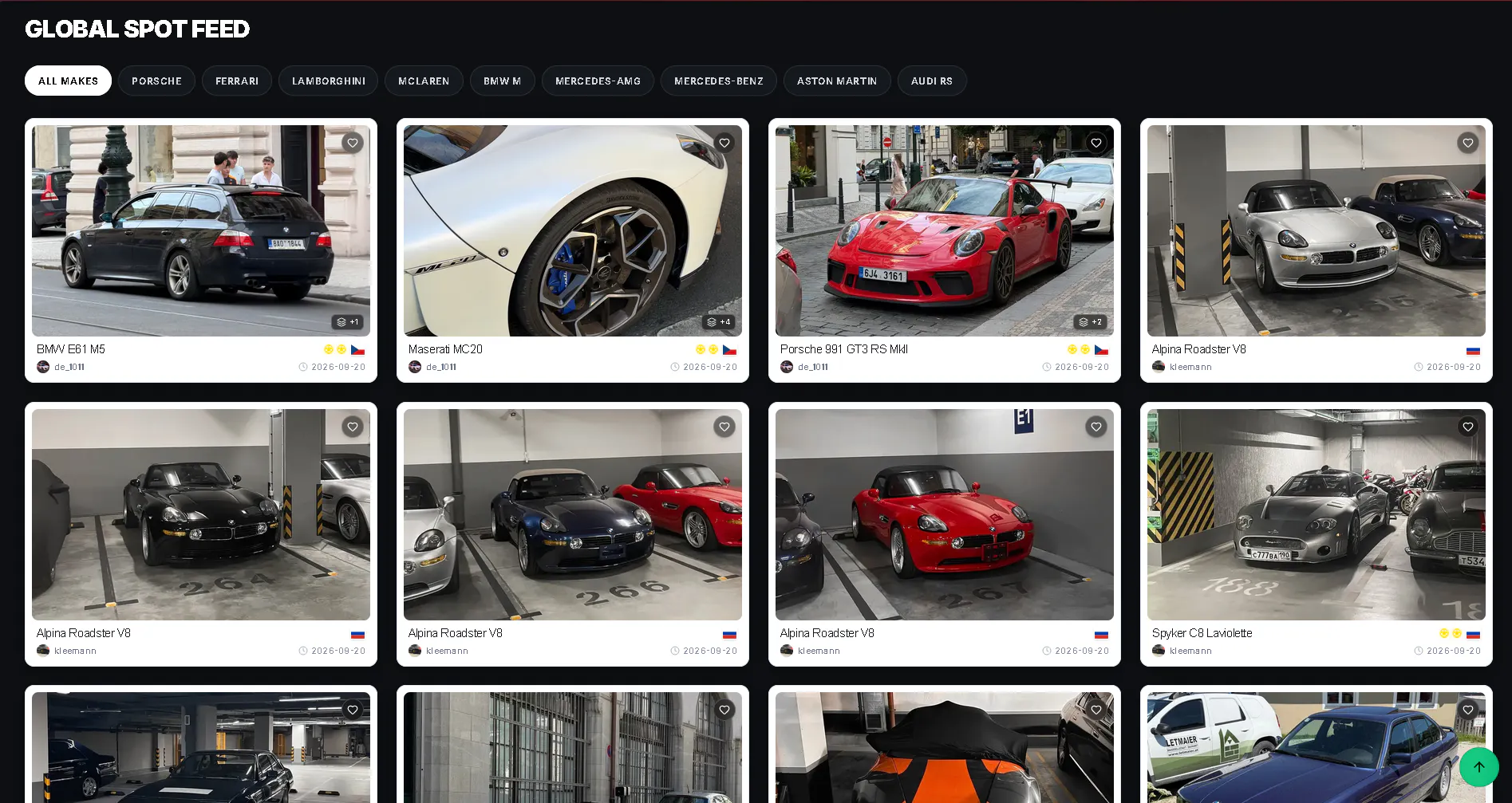Click the Global Spot Feed heading
The image size is (1512, 803).
(137, 29)
